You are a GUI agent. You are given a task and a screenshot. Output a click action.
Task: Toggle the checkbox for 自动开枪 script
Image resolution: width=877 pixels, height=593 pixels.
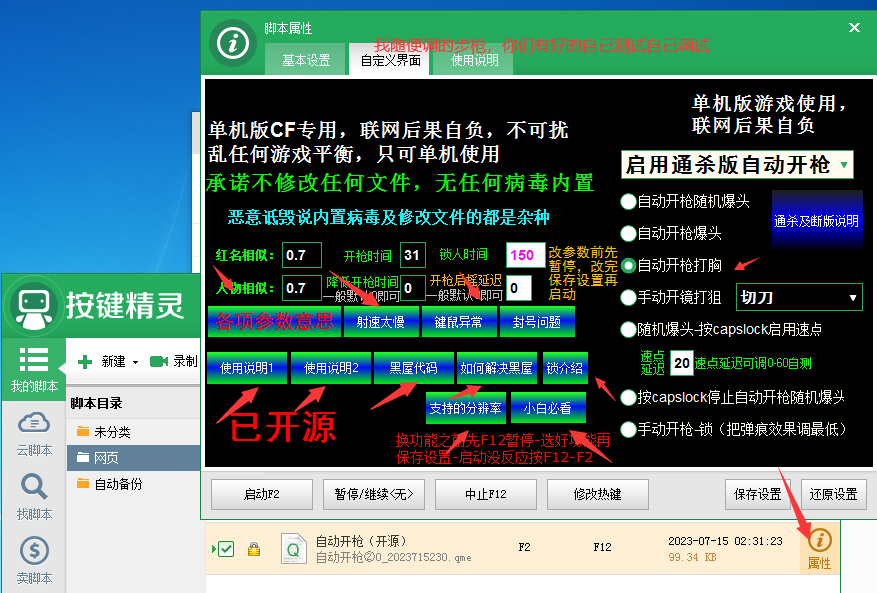click(x=226, y=549)
